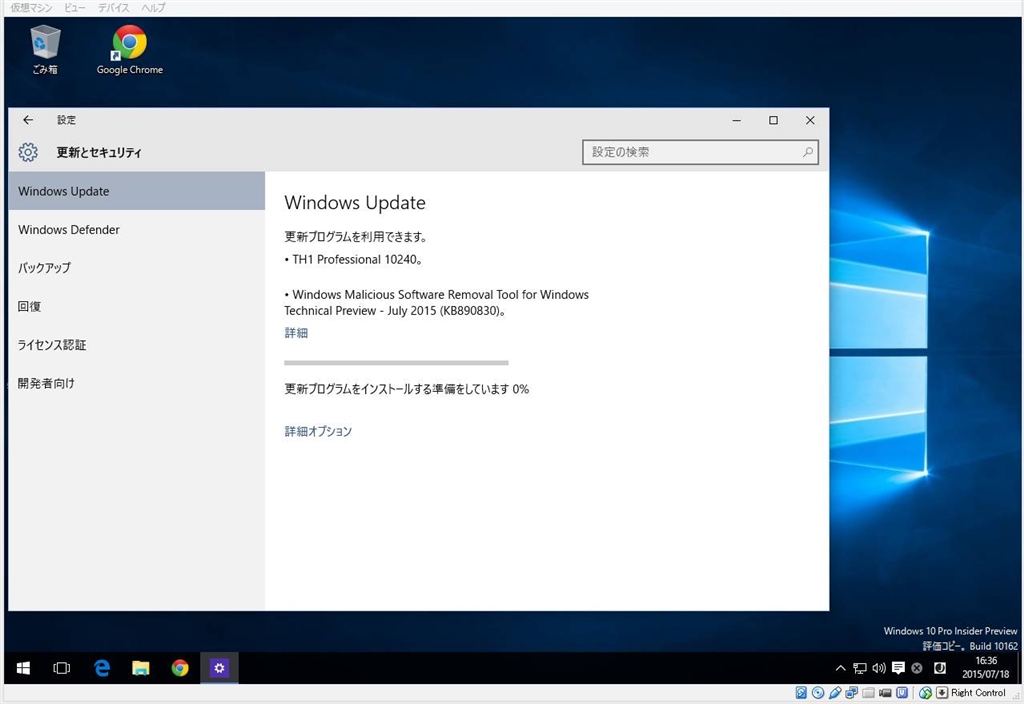The width and height of the screenshot is (1024, 704).
Task: Click the インストールする準備をしています 0% status text
Action: click(x=406, y=389)
